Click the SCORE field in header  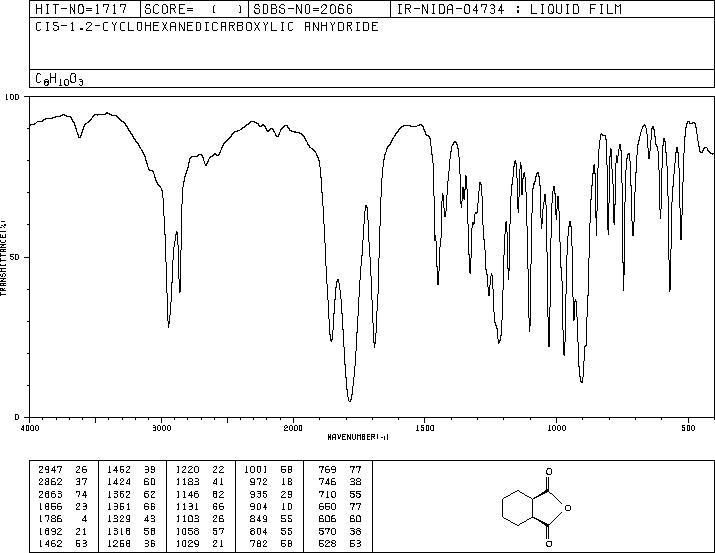(x=194, y=9)
